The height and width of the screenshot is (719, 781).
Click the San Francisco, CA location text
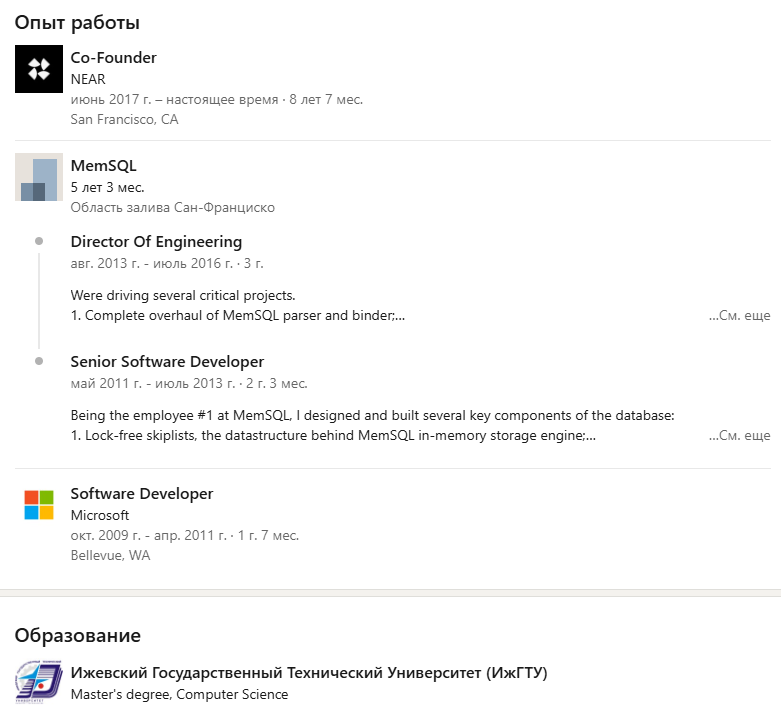pos(124,119)
